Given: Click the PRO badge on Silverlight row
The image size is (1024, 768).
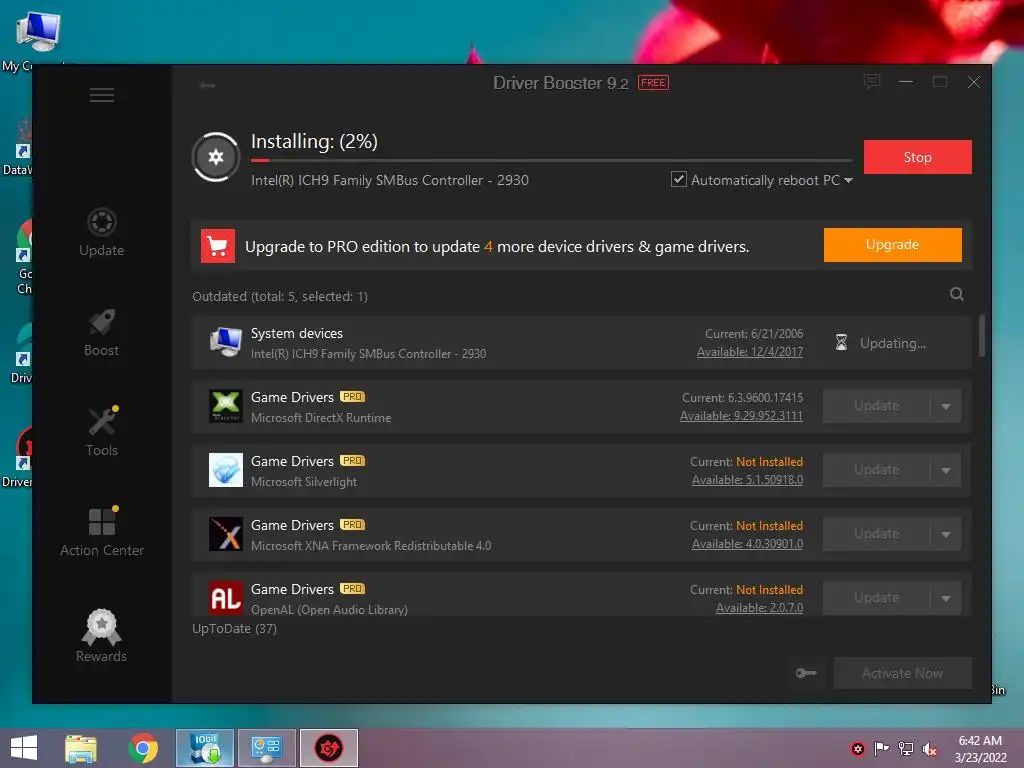Looking at the screenshot, I should coord(353,461).
